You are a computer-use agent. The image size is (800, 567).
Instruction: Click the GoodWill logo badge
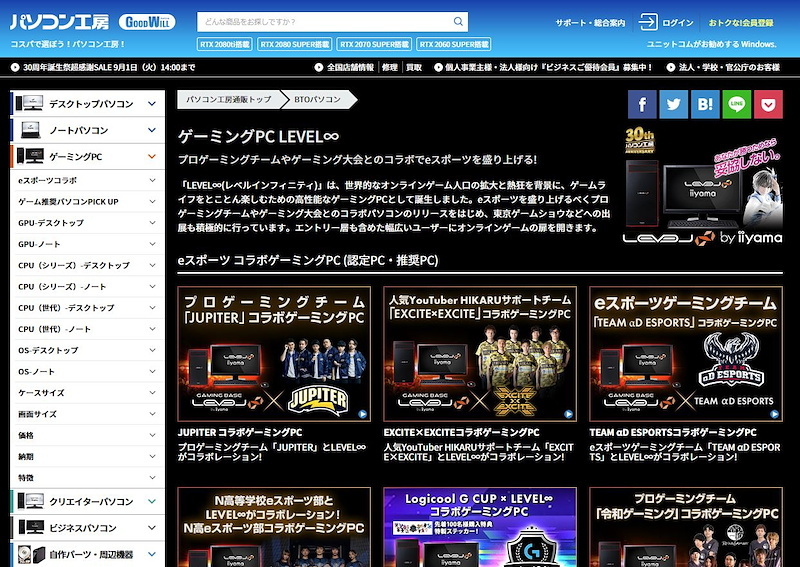[147, 22]
